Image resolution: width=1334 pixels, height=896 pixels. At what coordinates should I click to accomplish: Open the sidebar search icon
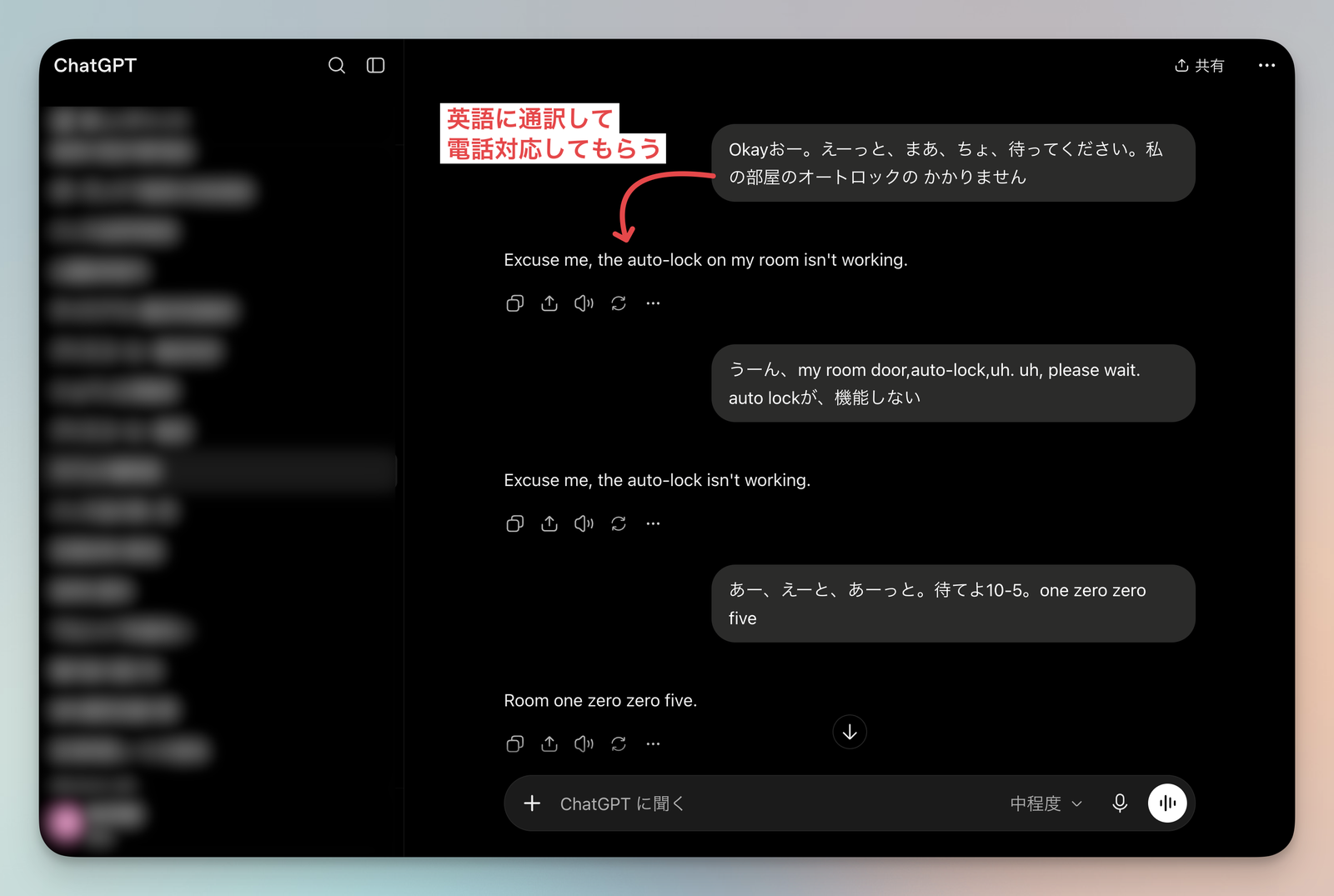tap(337, 65)
